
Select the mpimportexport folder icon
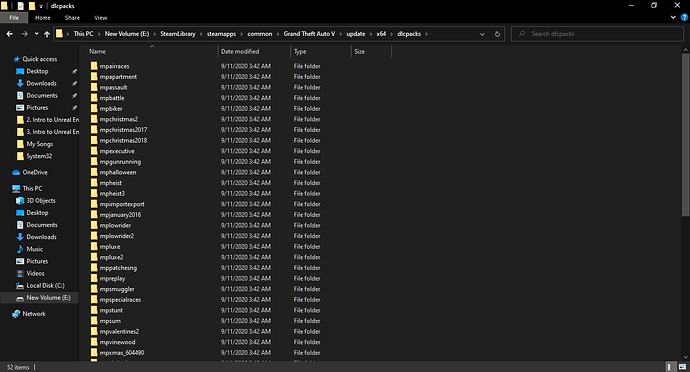[94, 204]
